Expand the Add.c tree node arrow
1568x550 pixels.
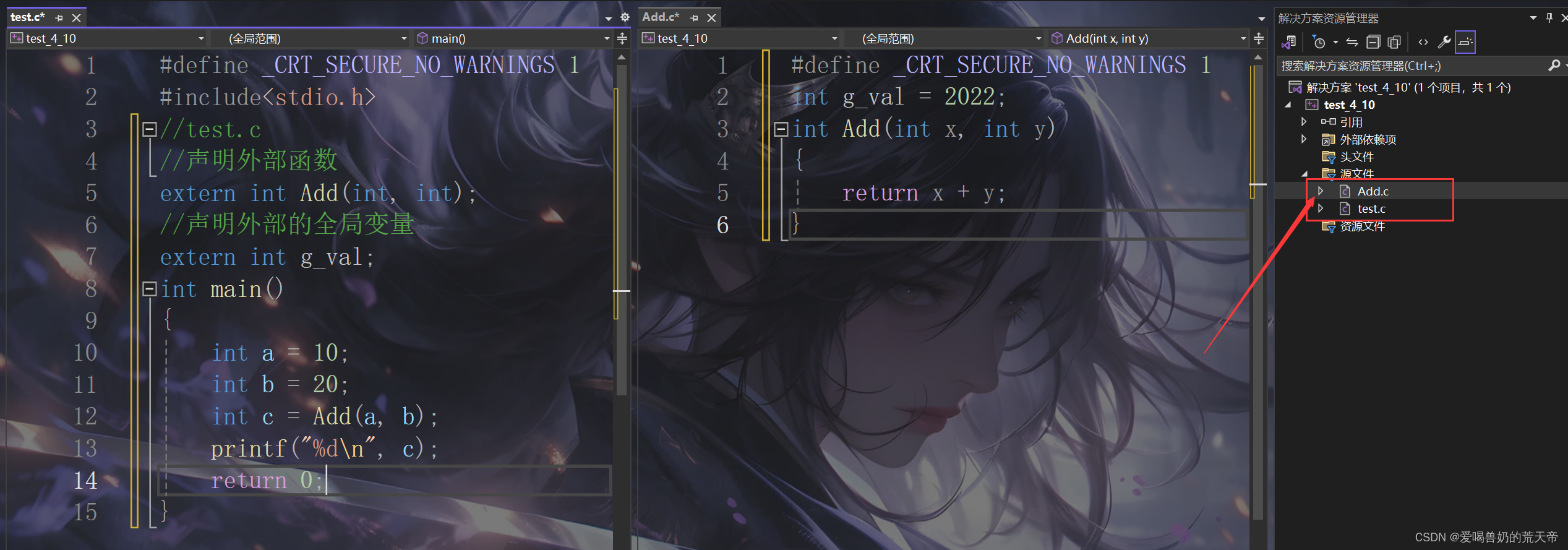point(1321,191)
